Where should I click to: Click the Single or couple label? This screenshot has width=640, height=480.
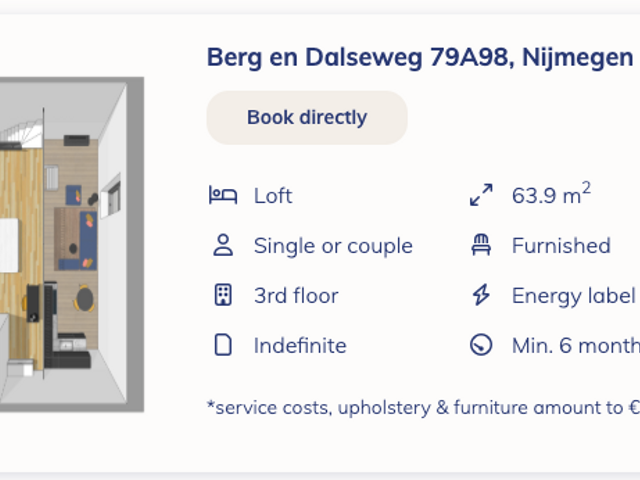click(333, 246)
